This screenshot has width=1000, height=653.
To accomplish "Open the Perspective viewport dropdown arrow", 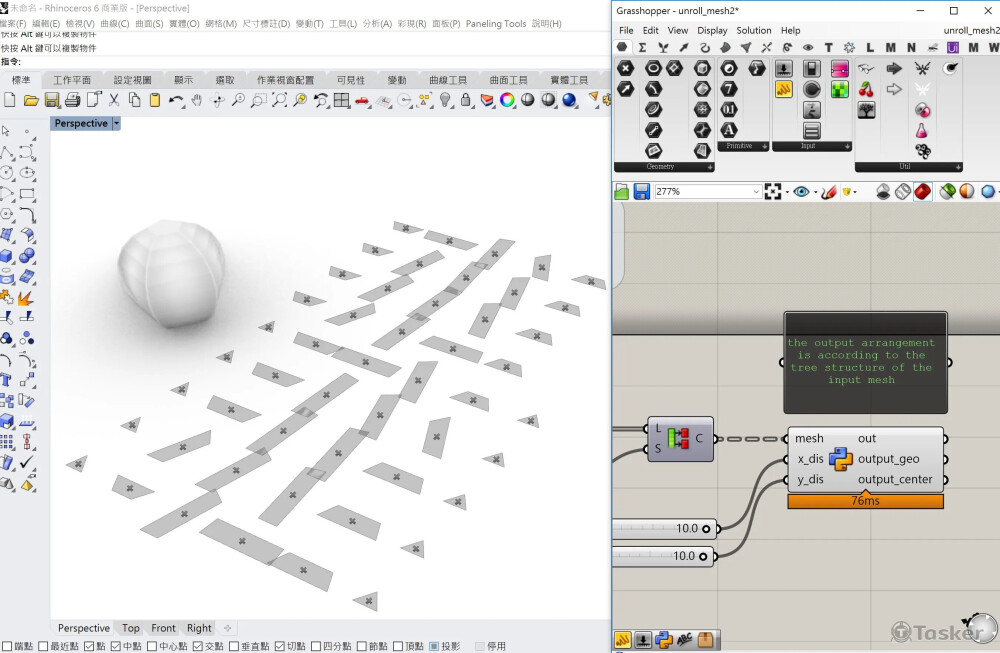I will coord(116,124).
